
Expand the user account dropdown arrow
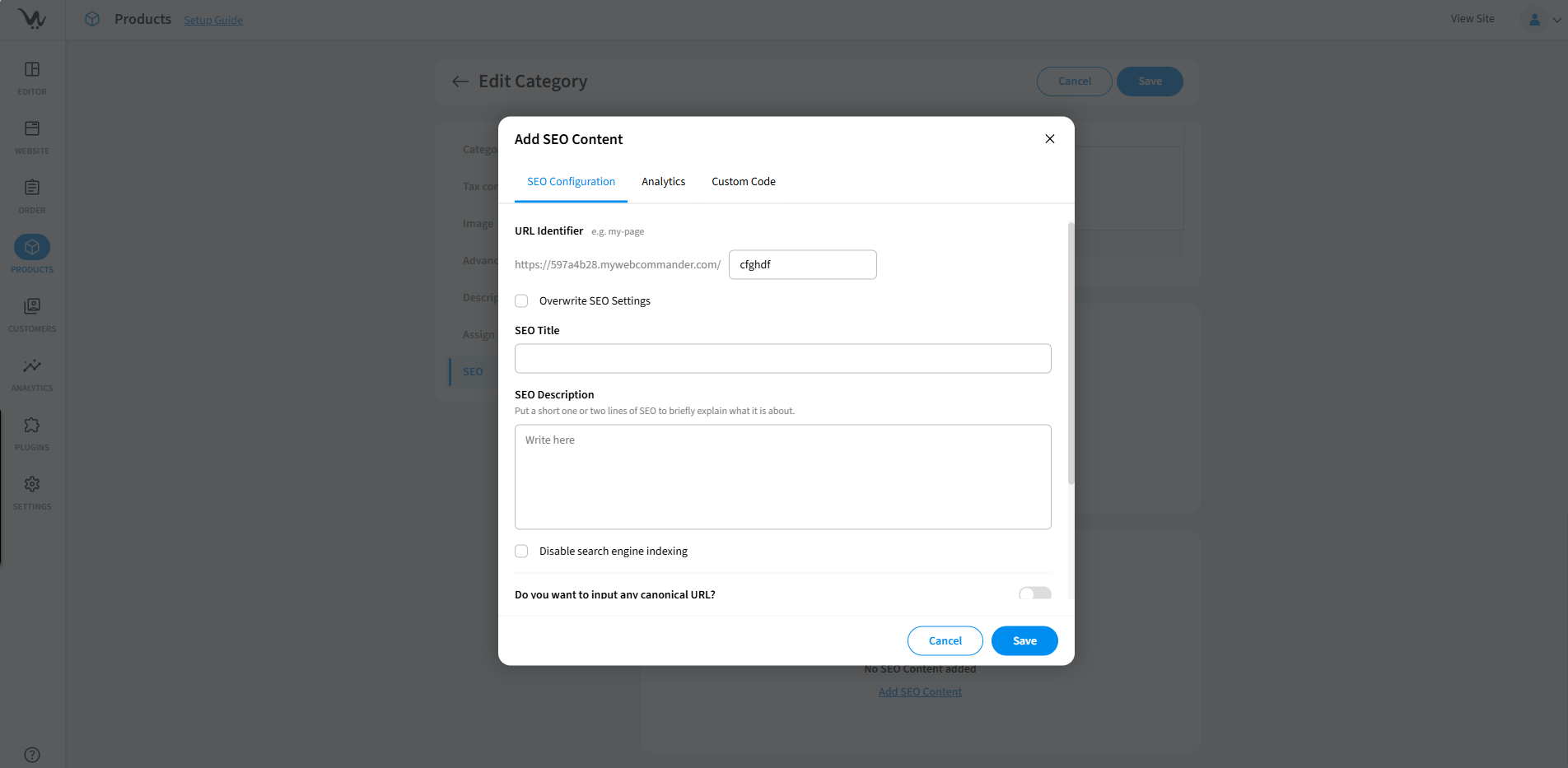1556,20
